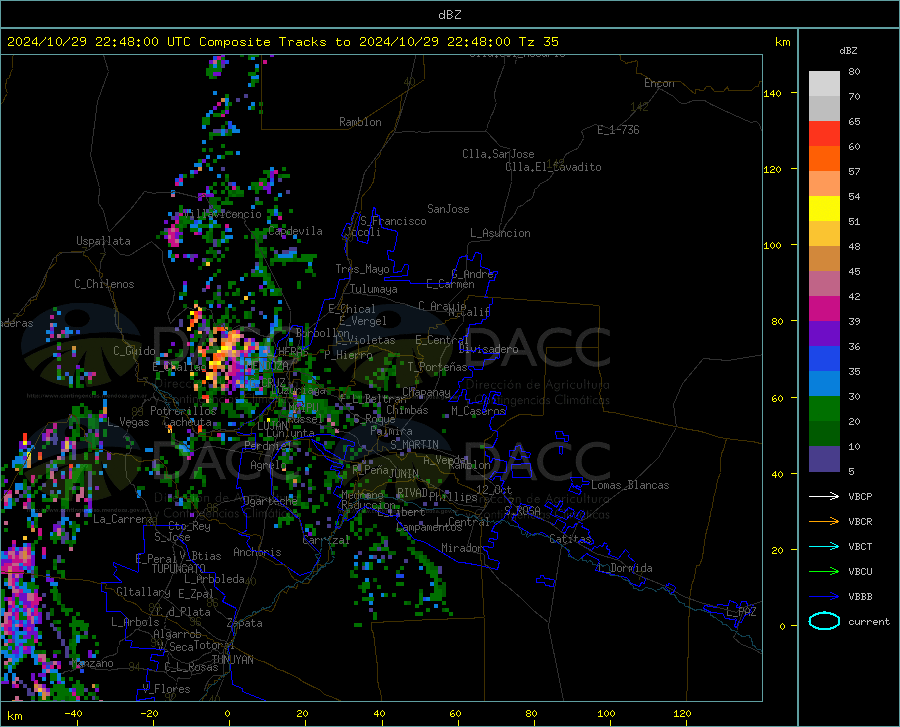Click the white VBCP arrow in legend

[x=824, y=496]
